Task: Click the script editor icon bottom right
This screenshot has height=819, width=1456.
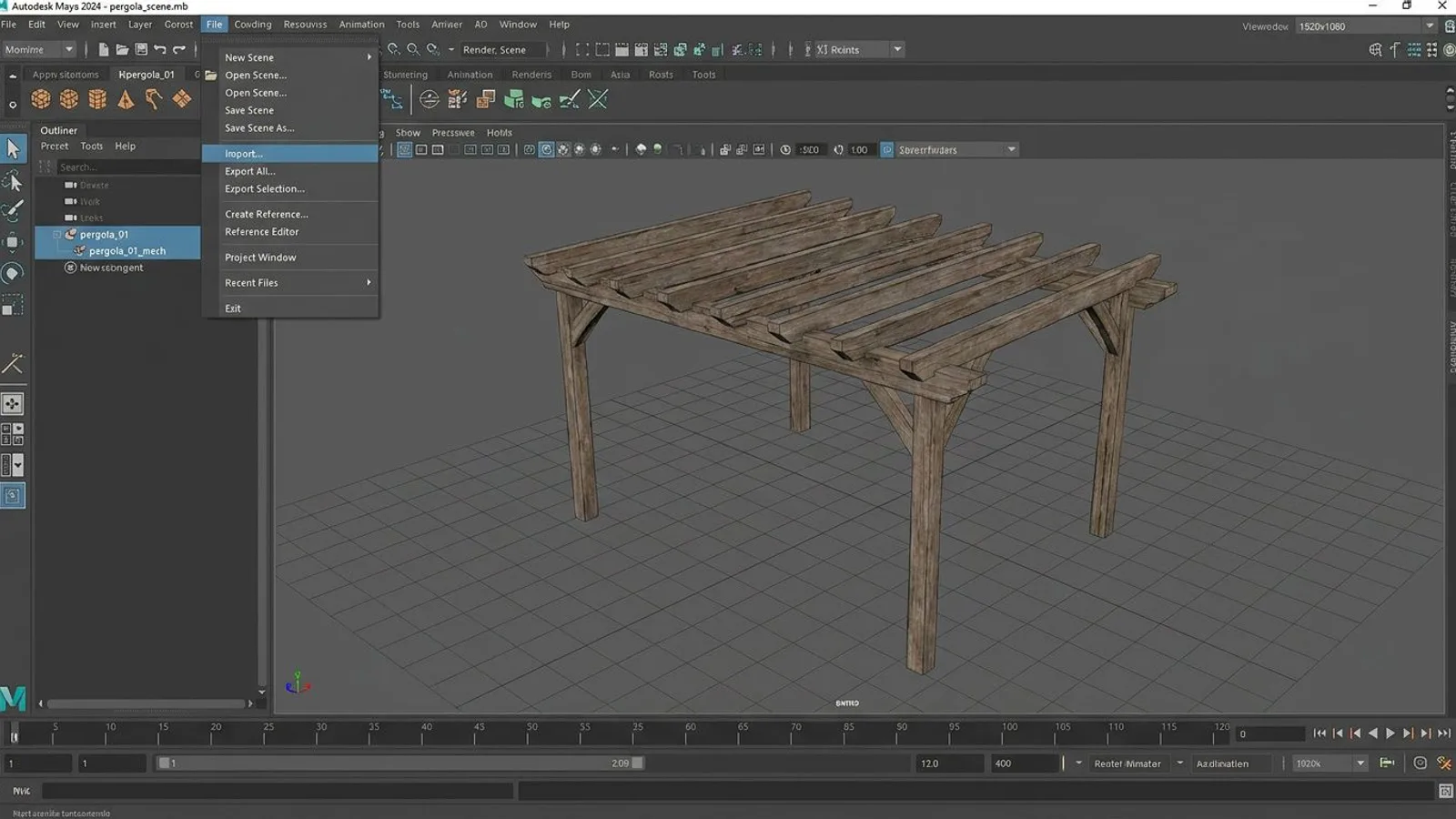Action: pos(1445,792)
